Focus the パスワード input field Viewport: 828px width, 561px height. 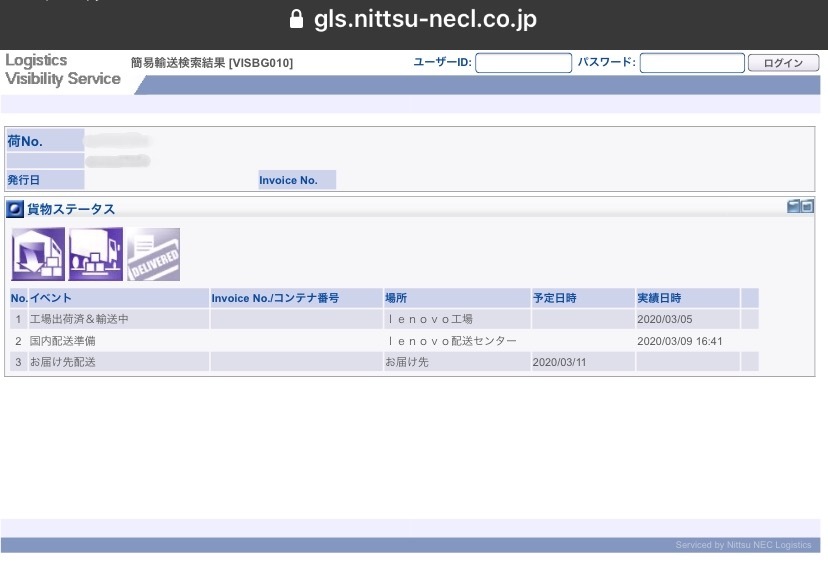692,63
